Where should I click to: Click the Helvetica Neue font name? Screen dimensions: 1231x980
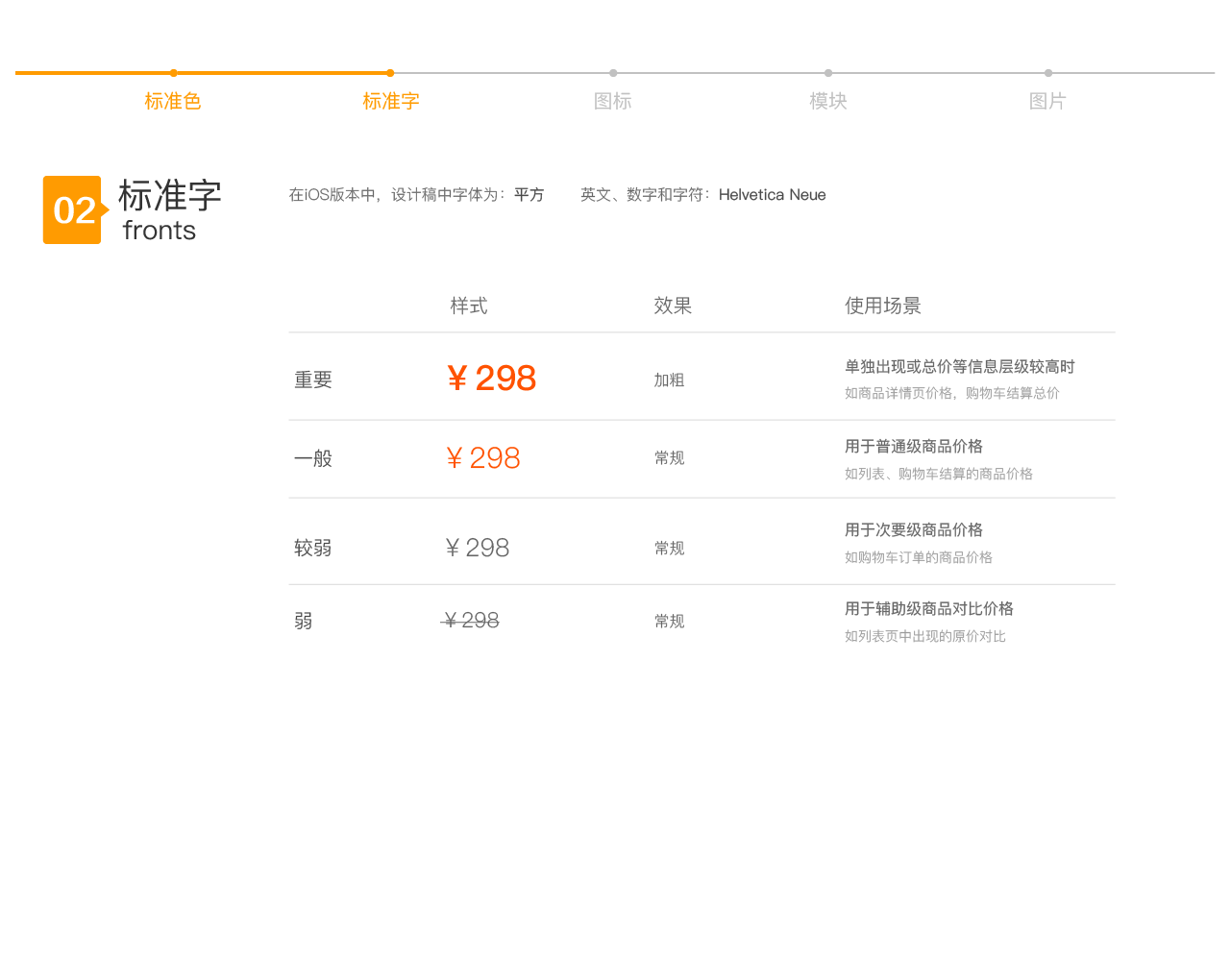click(773, 194)
